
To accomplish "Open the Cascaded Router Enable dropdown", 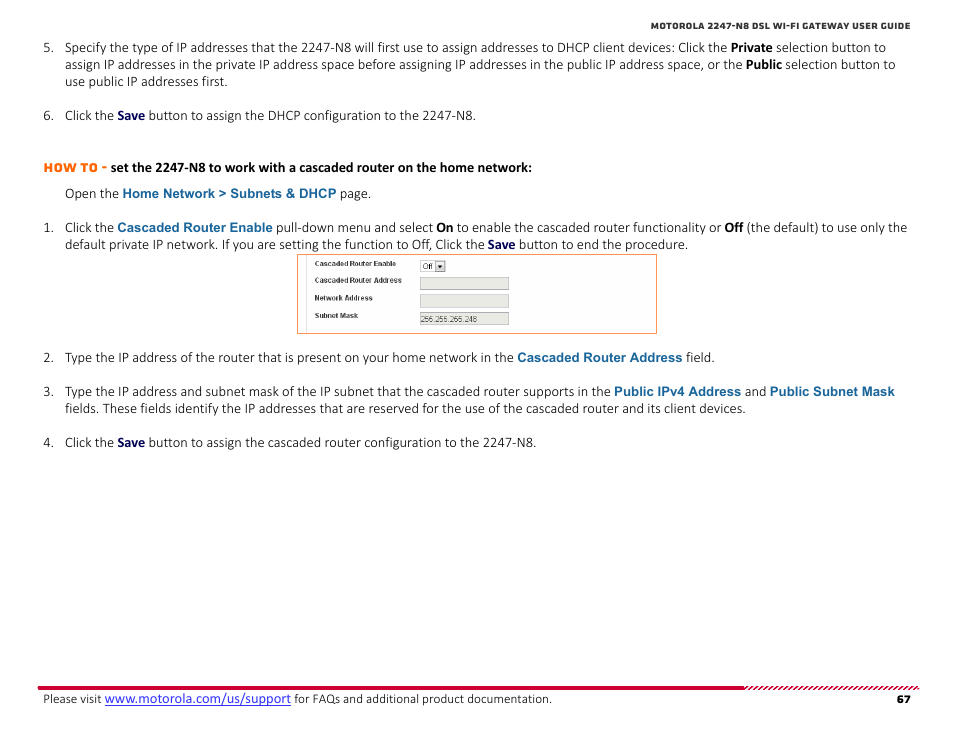I will click(x=433, y=266).
